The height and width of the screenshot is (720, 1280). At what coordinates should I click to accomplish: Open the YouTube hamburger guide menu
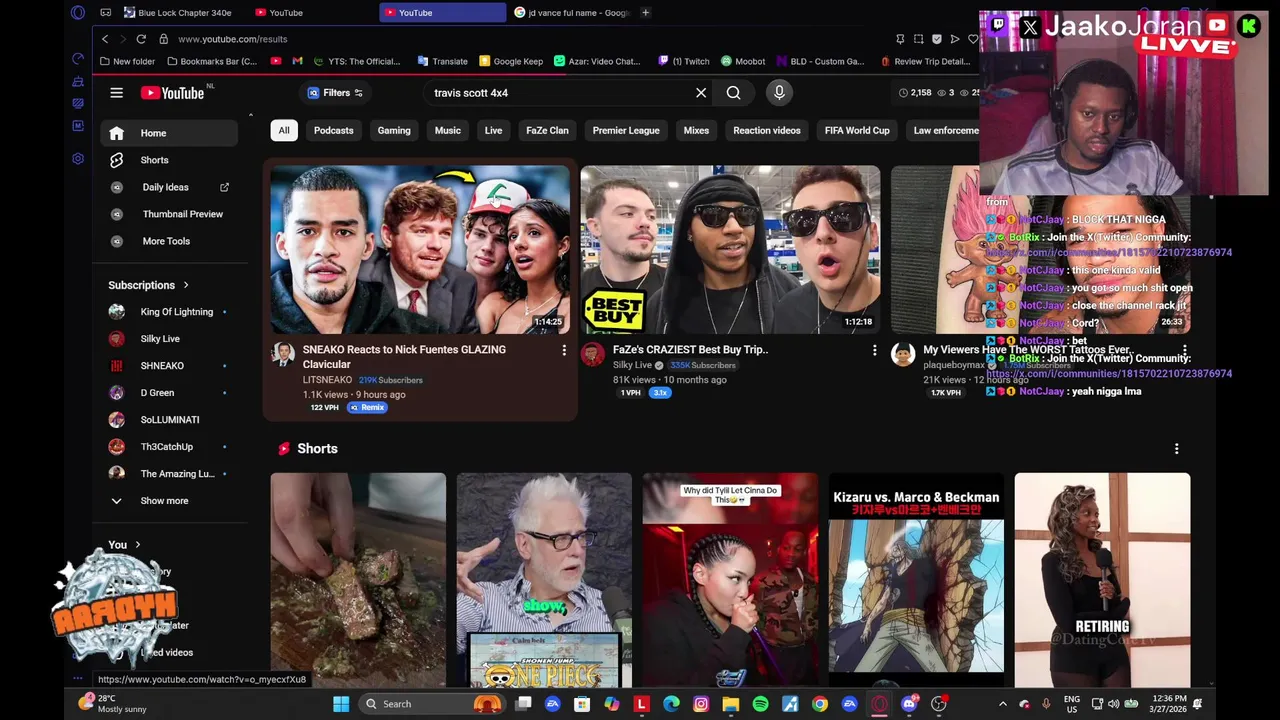(x=116, y=93)
